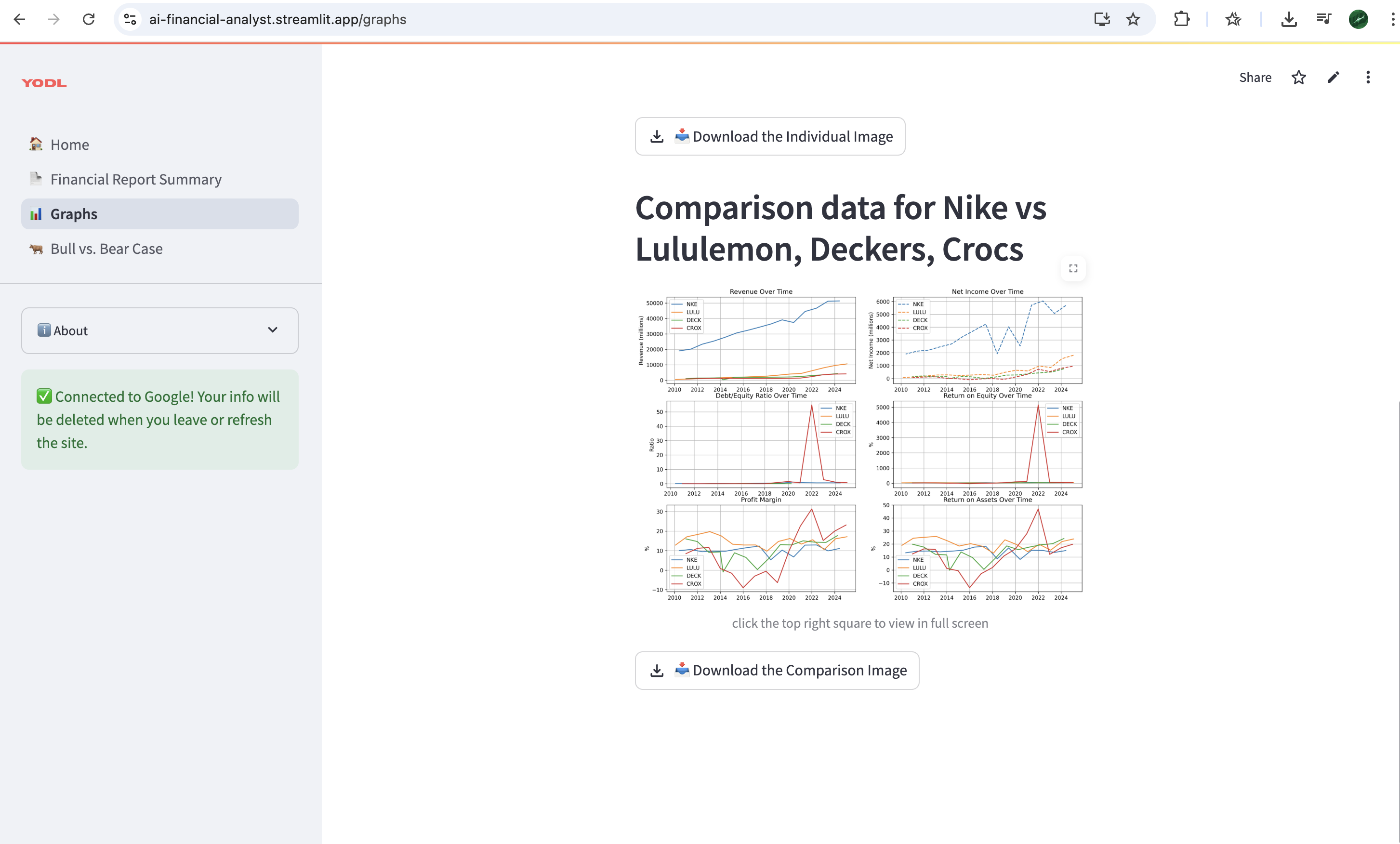Click the About expander chevron arrow

272,330
